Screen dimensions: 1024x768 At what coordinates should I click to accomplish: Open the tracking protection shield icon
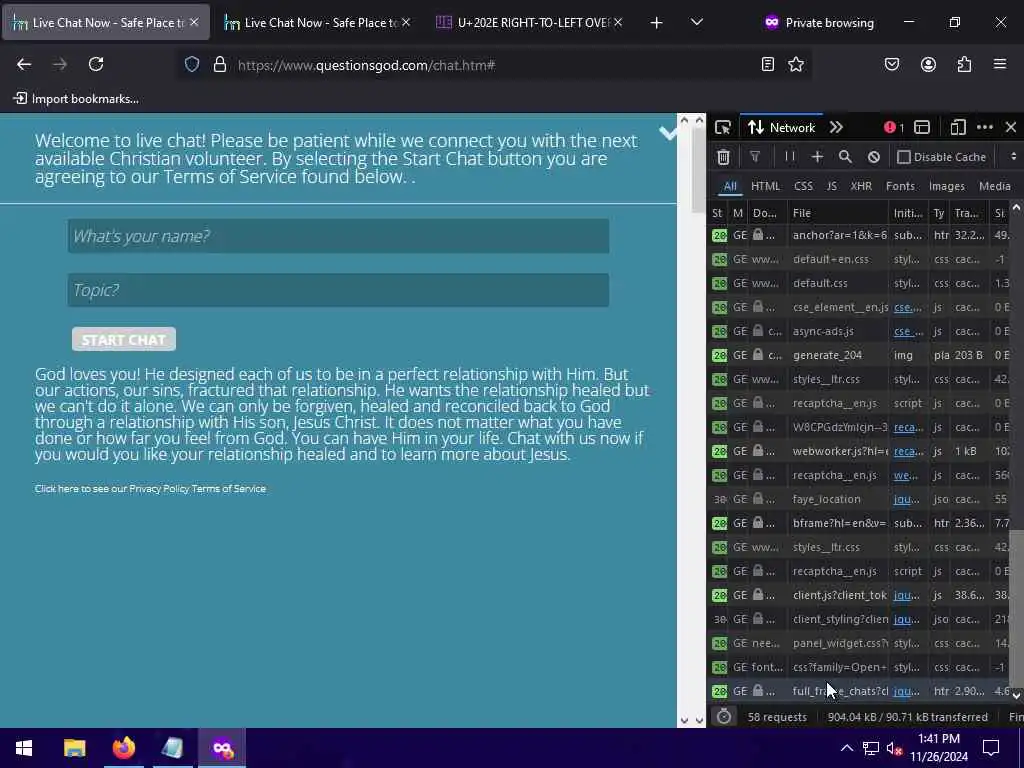[x=192, y=64]
